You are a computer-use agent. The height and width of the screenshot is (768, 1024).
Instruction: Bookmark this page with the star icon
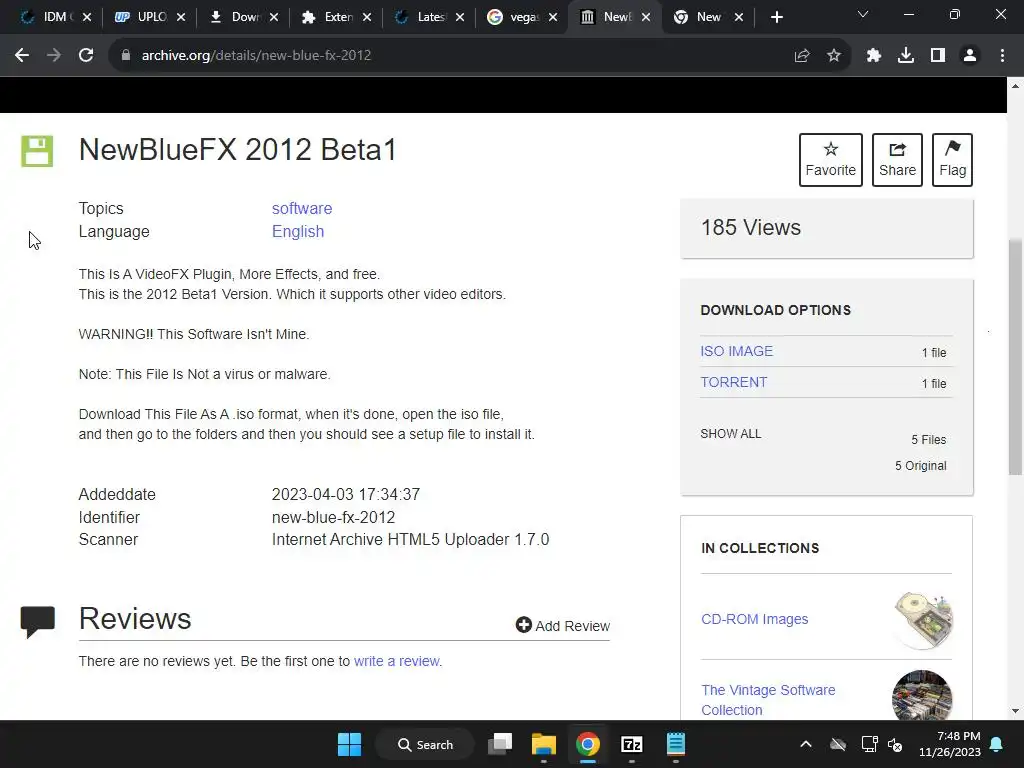point(834,56)
